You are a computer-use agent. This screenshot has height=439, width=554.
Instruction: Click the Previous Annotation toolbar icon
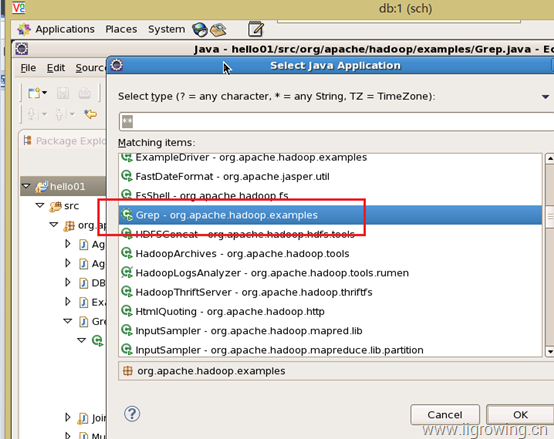point(59,114)
